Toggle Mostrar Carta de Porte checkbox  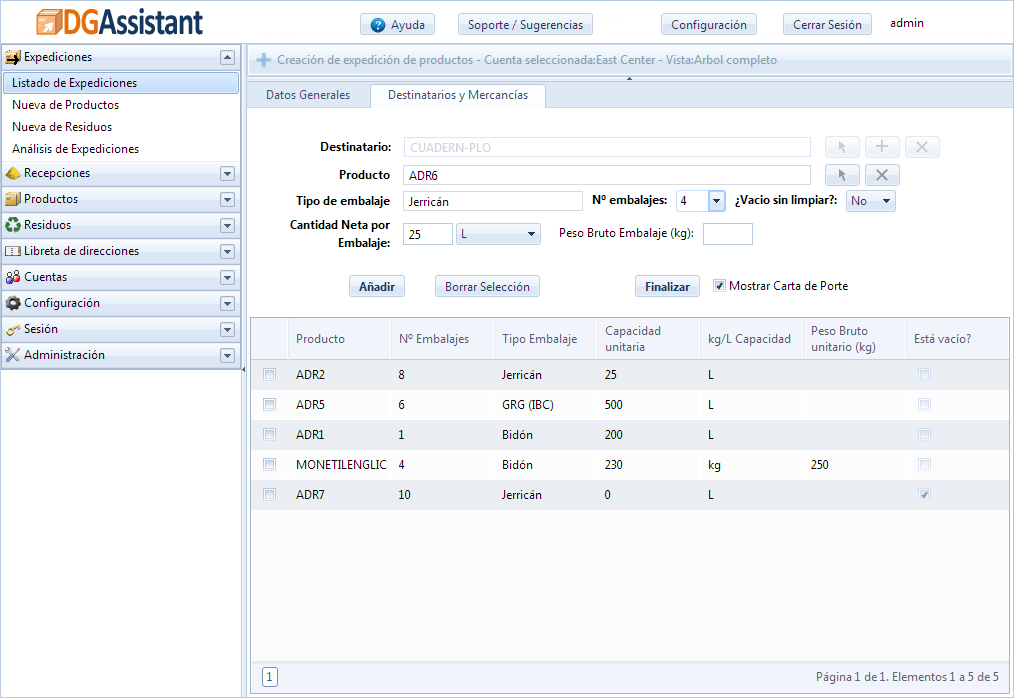(719, 285)
